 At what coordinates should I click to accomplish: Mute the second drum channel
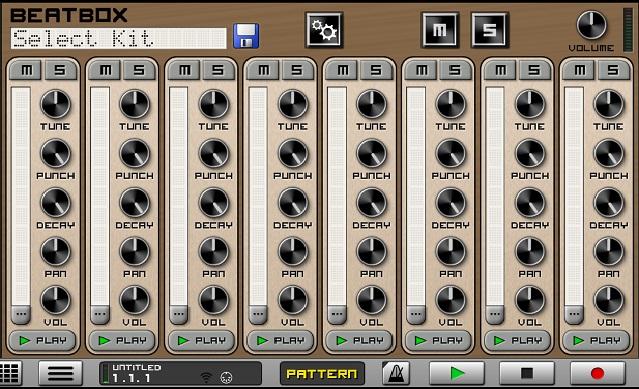coord(105,70)
